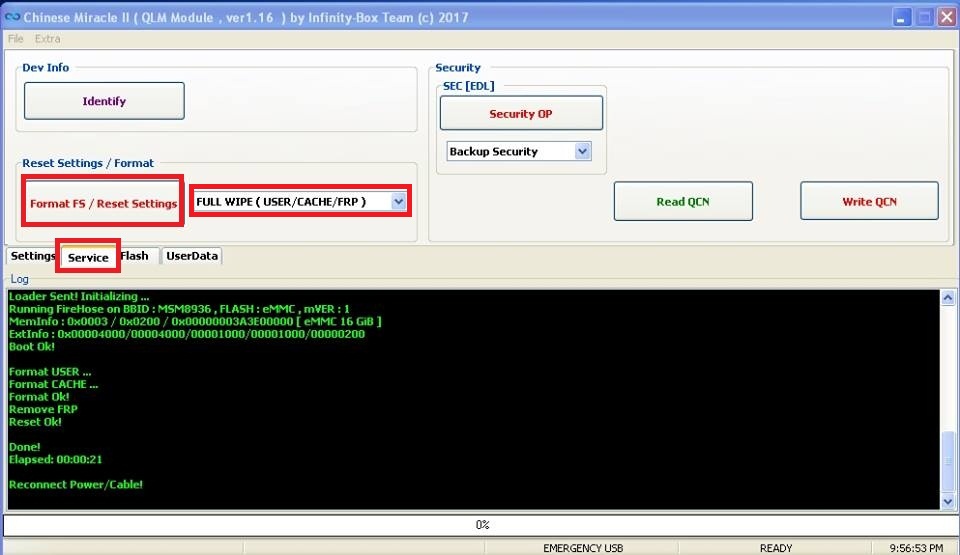
Task: Click the 'Reset Ok!' log line
Action: coord(35,421)
